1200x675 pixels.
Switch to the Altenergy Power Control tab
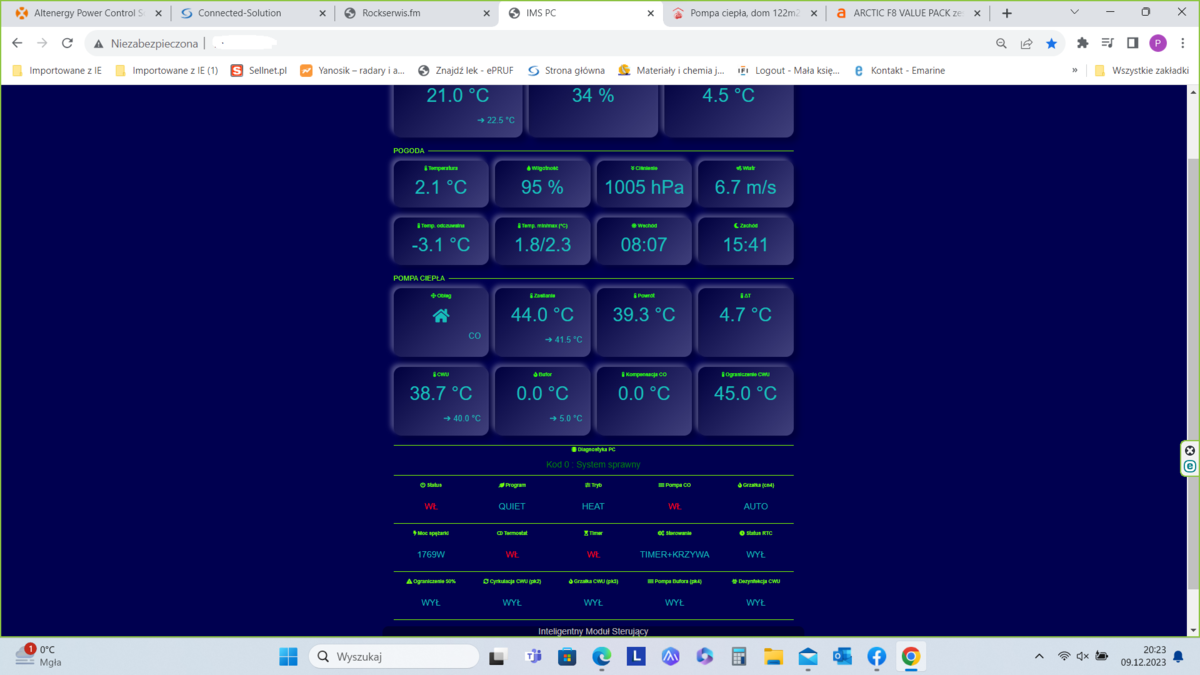coord(88,13)
